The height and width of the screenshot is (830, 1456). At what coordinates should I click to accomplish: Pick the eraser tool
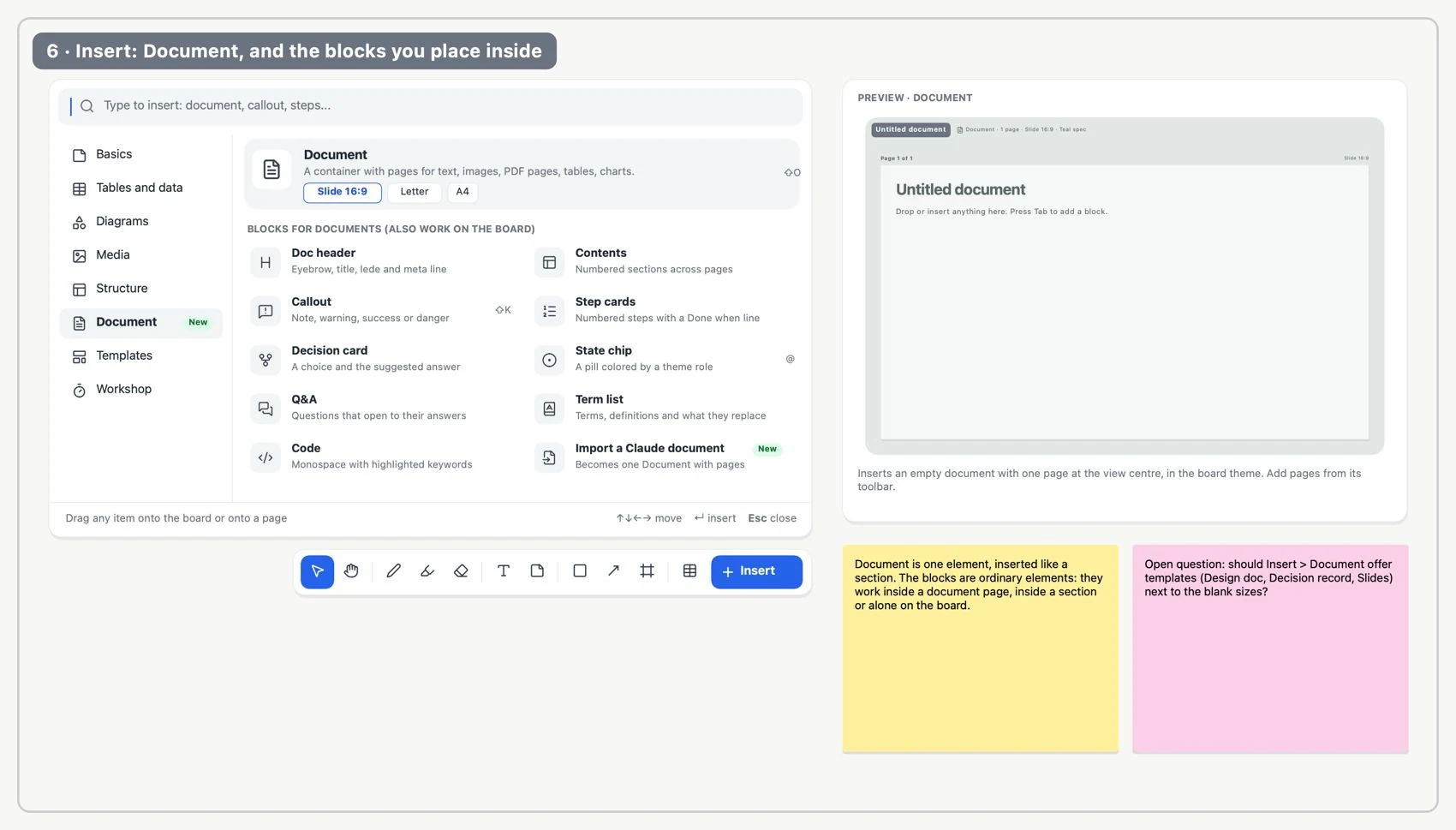(x=461, y=571)
